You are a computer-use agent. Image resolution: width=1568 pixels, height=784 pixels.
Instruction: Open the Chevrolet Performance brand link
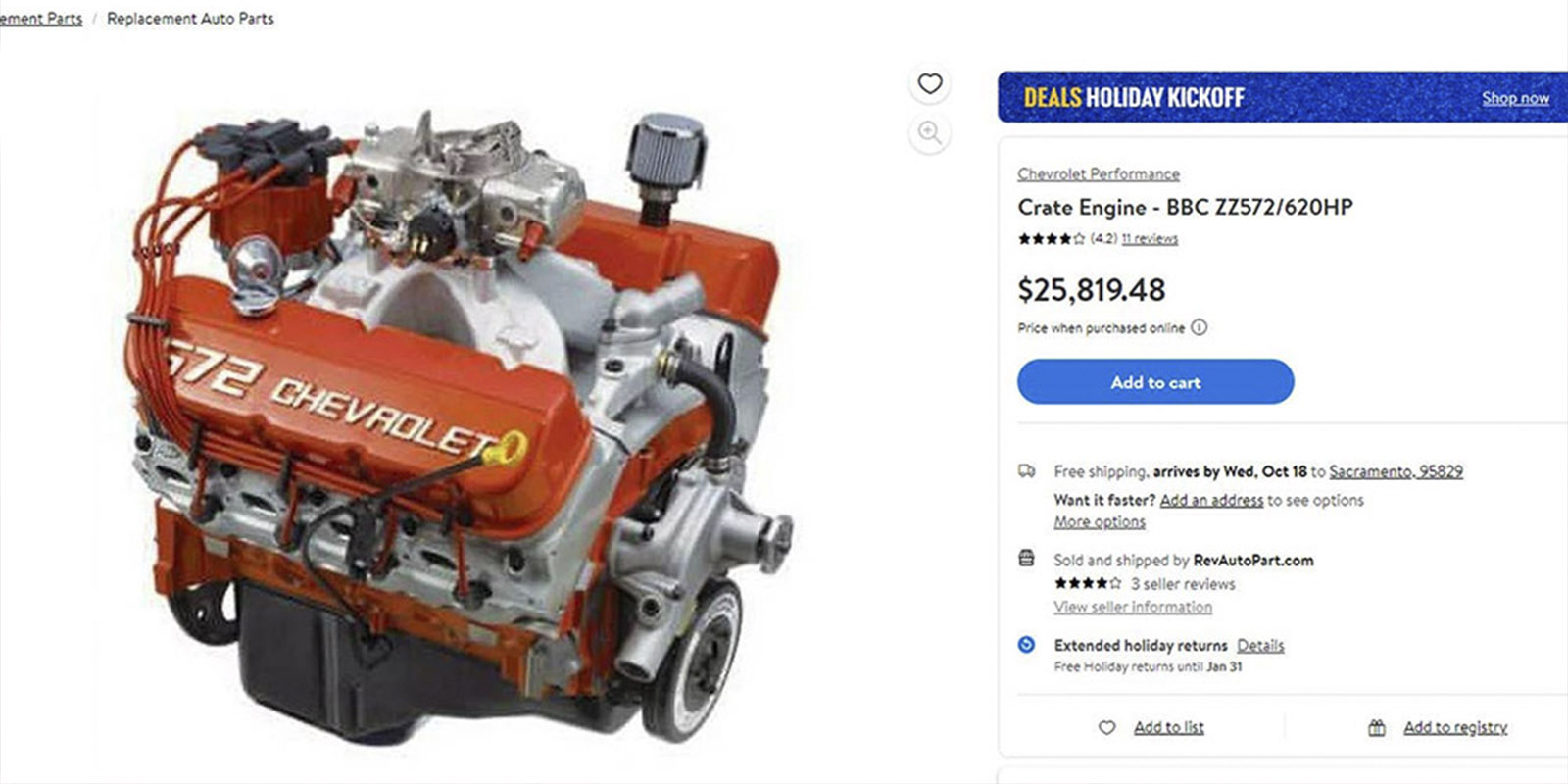(x=1099, y=173)
